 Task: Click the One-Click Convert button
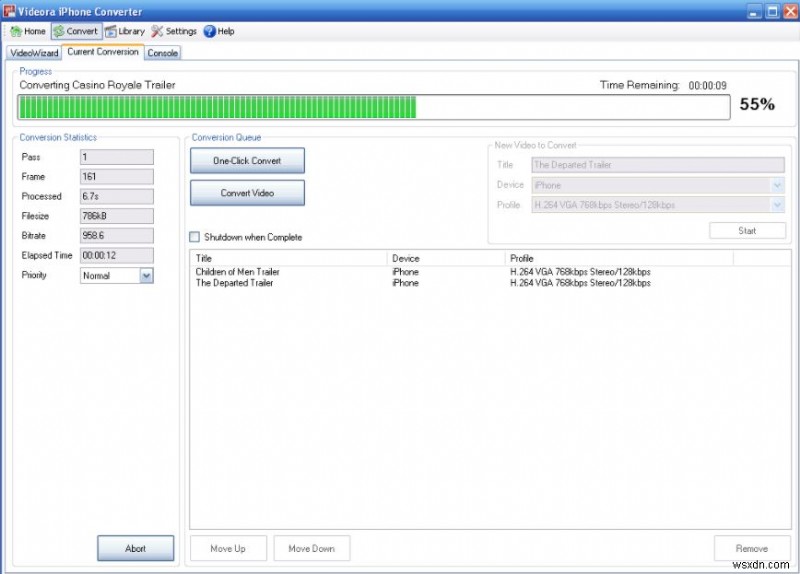pos(247,161)
